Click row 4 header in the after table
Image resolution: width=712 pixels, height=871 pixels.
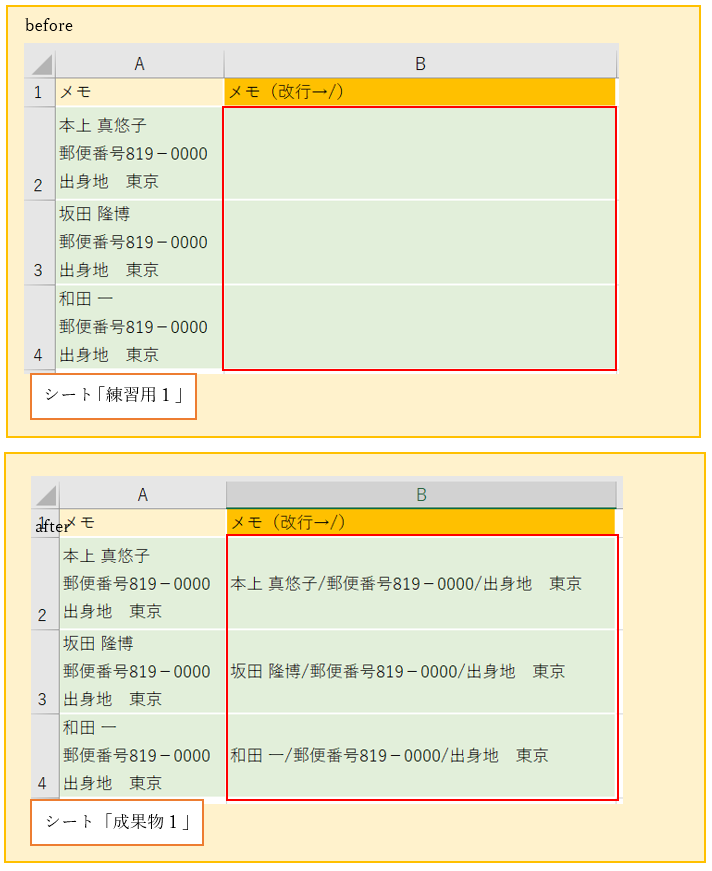pyautogui.click(x=43, y=756)
